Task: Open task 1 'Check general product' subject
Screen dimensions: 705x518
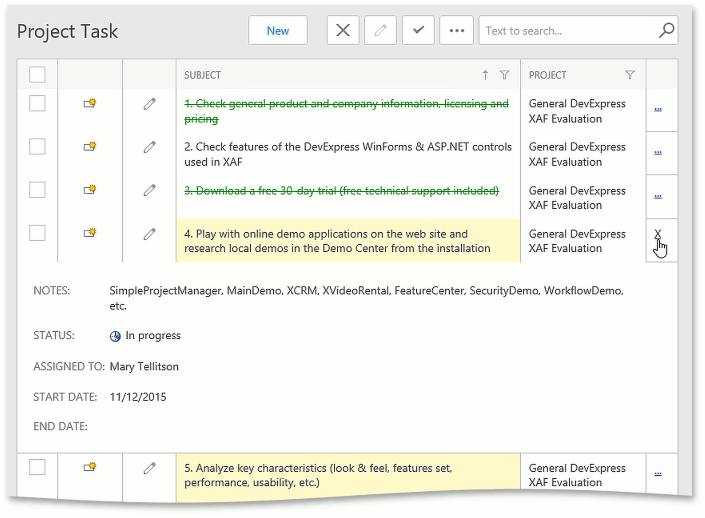Action: [x=346, y=111]
